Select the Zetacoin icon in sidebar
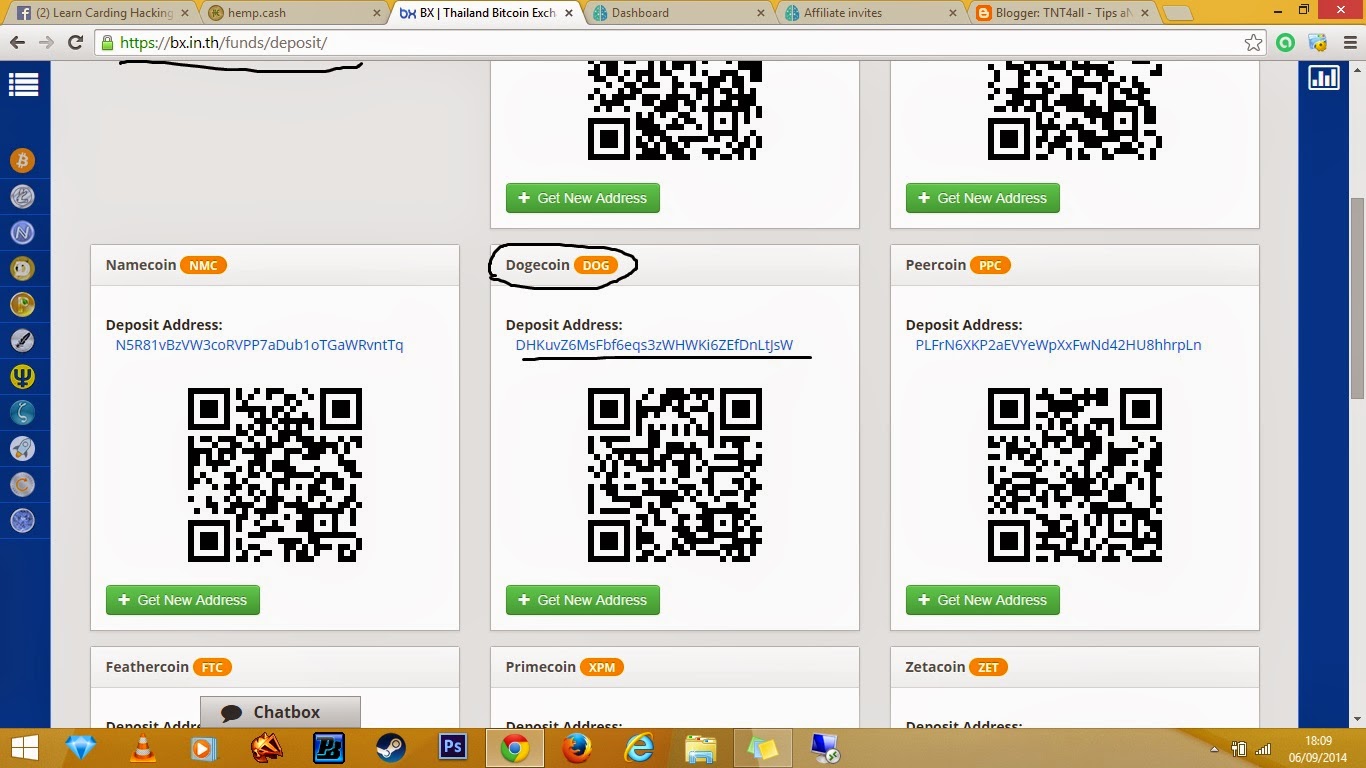 click(22, 412)
